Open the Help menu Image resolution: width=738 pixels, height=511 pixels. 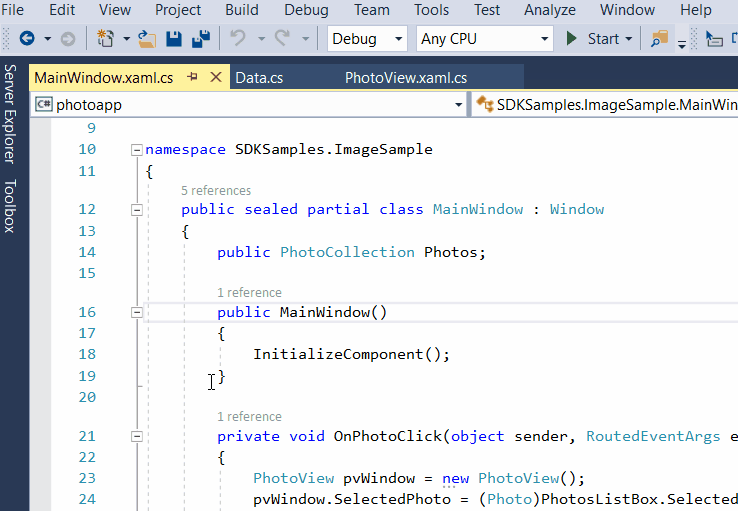point(696,9)
